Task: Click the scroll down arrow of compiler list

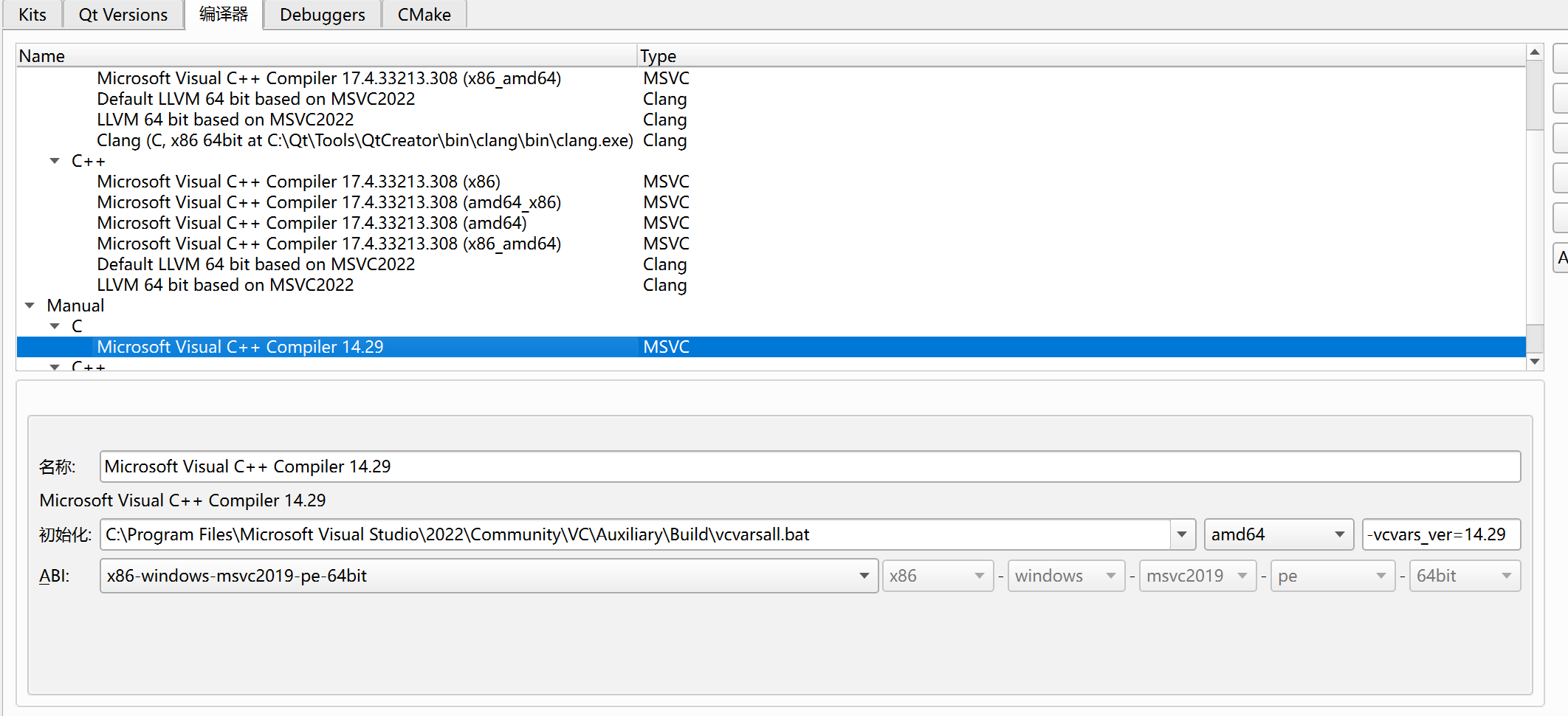Action: (1535, 362)
